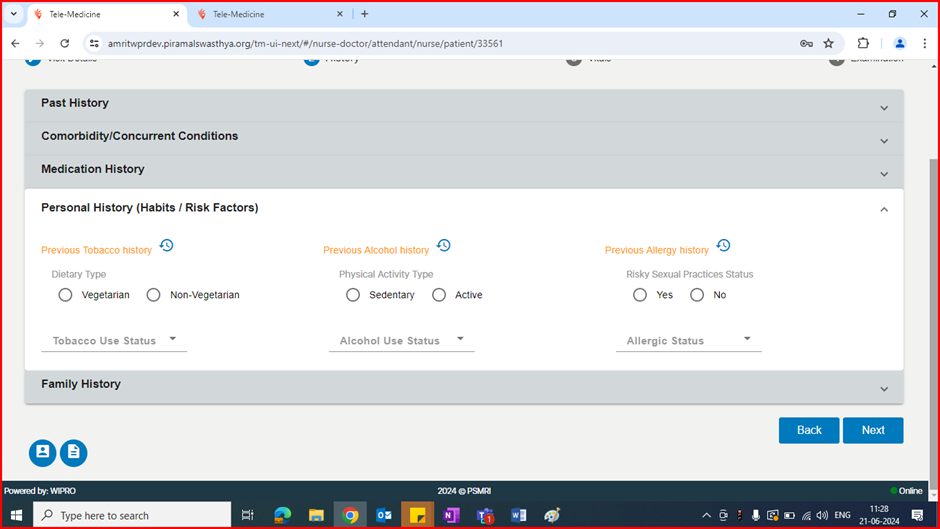This screenshot has height=529, width=940.
Task: Open Task View on the taskbar
Action: 247,515
